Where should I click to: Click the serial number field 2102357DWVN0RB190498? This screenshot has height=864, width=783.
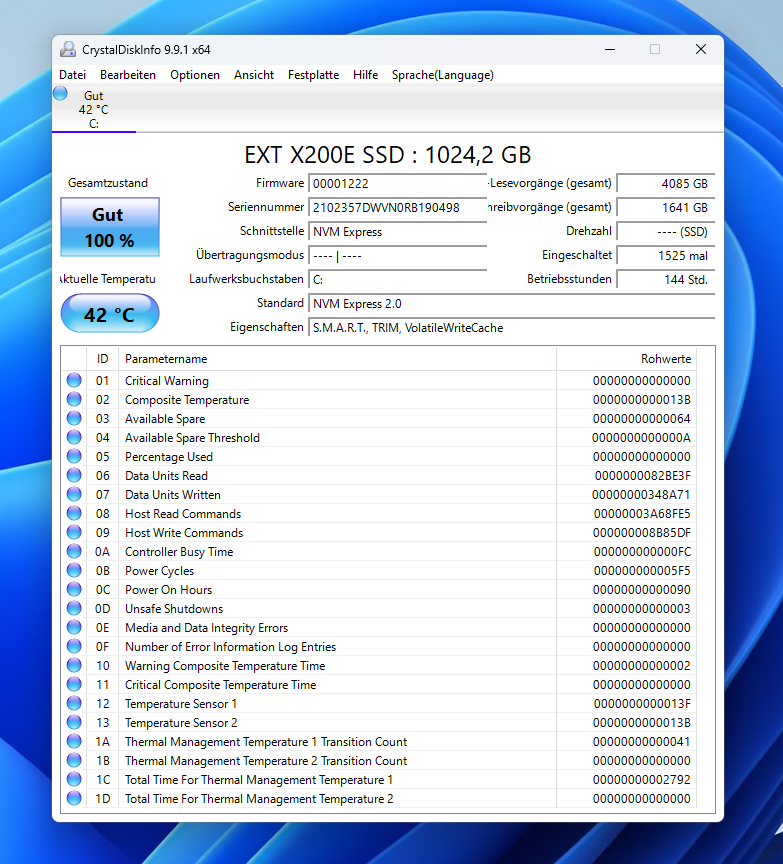coord(397,208)
